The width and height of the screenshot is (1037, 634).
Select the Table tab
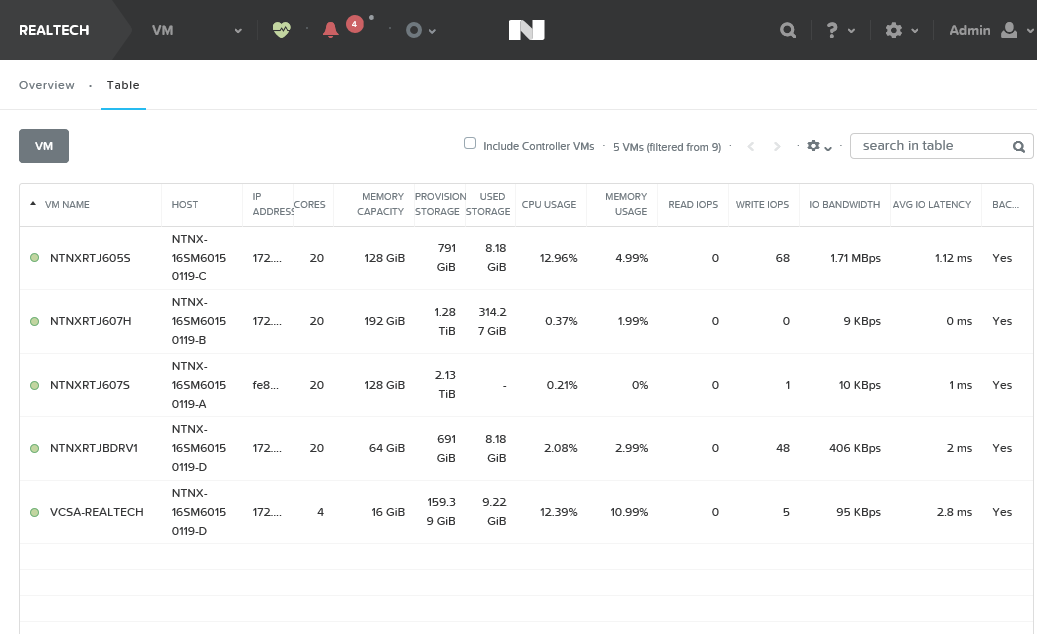click(123, 85)
